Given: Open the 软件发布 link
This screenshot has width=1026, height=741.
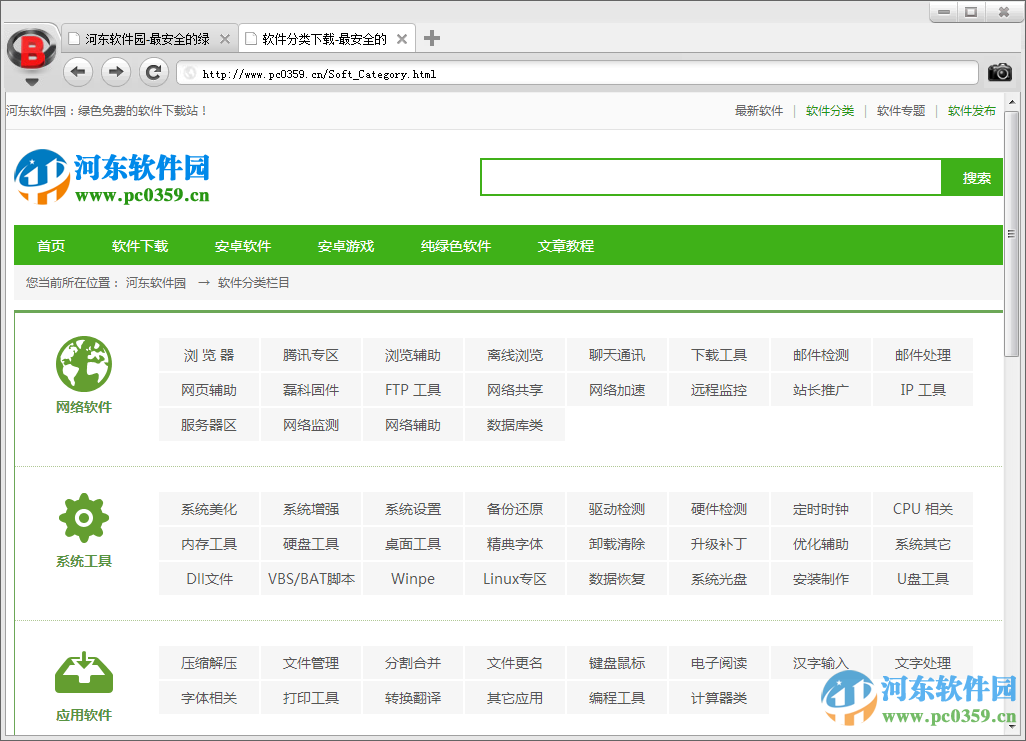Looking at the screenshot, I should tap(971, 110).
